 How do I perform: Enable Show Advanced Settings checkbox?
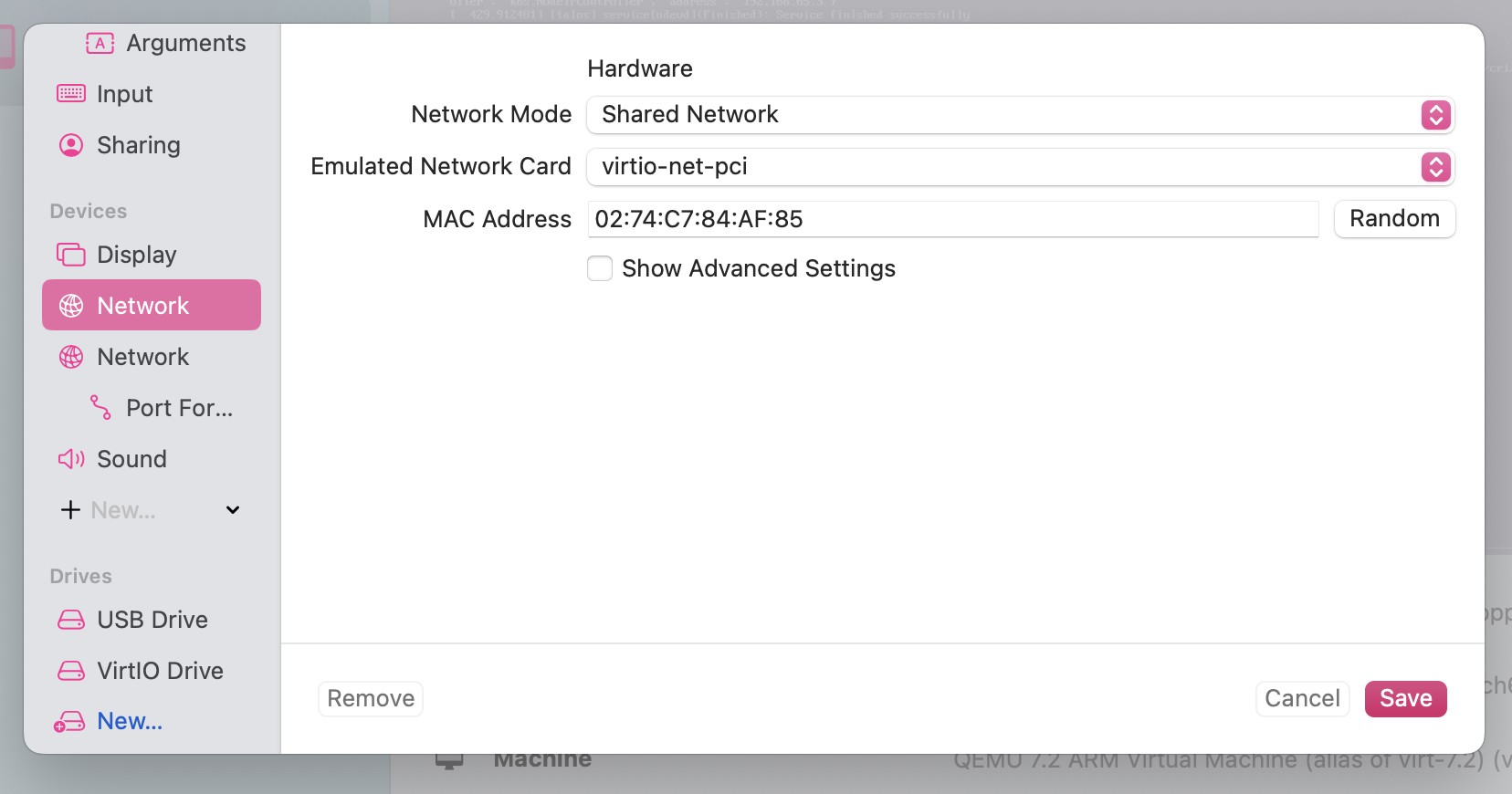[x=600, y=268]
